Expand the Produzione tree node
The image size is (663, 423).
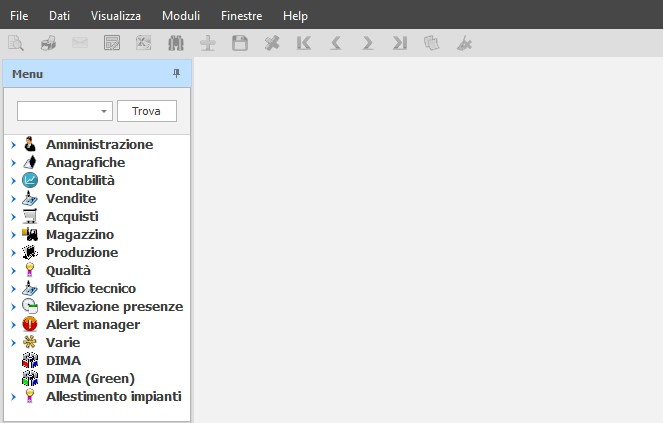pyautogui.click(x=13, y=253)
